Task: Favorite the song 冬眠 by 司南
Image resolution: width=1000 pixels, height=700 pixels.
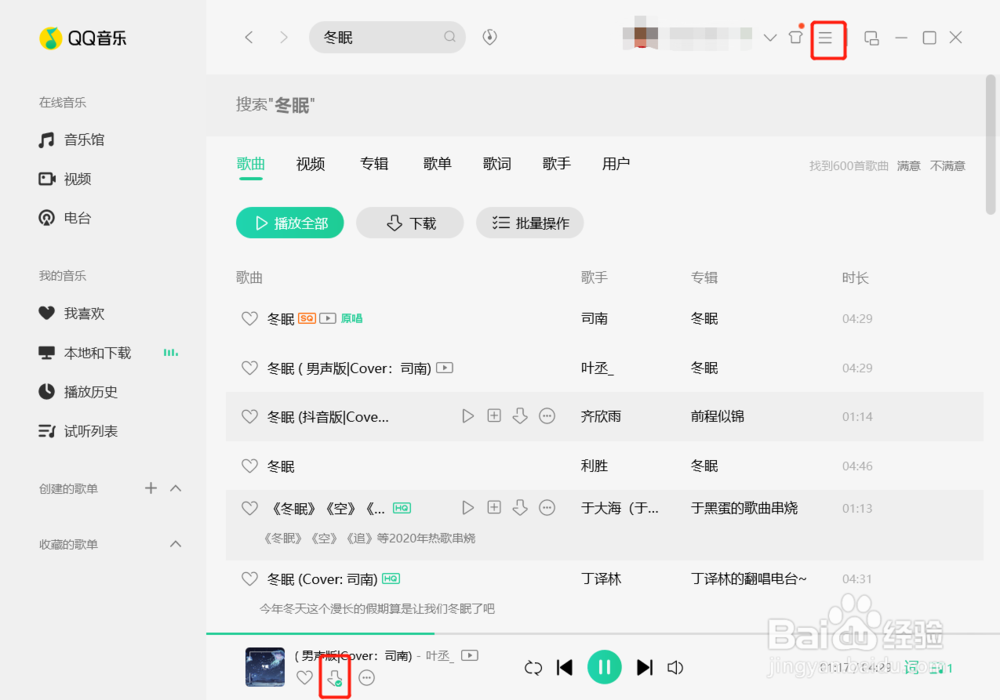Action: pyautogui.click(x=249, y=318)
